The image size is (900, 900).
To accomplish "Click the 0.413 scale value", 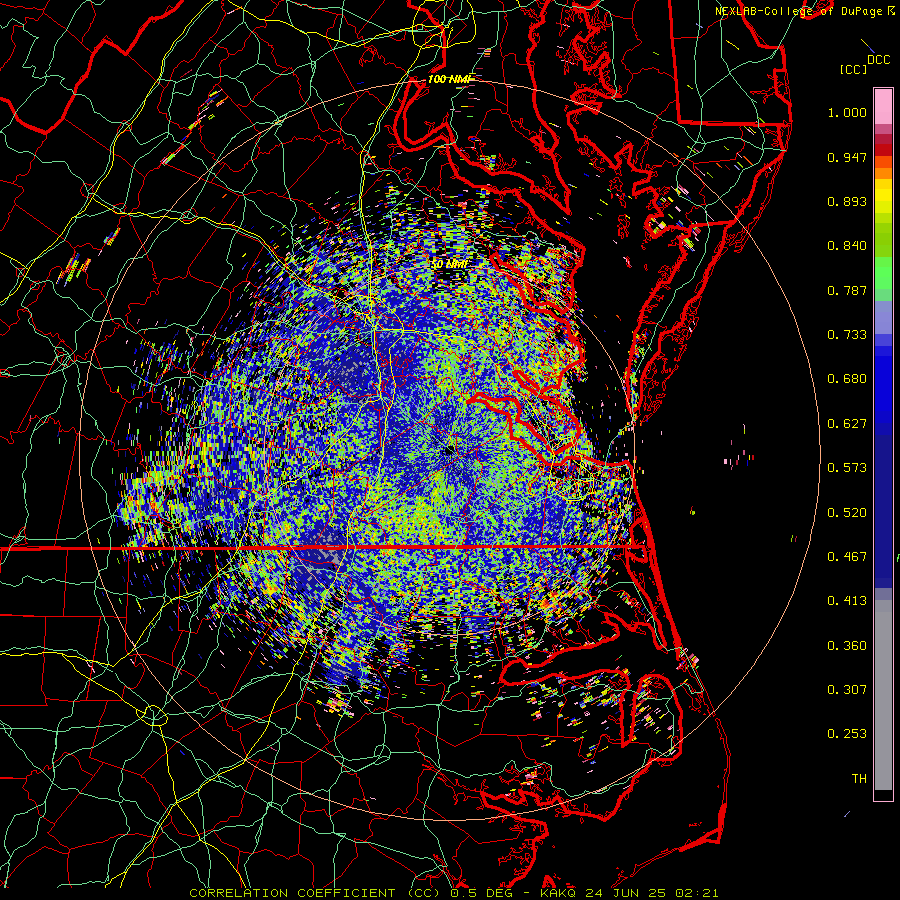I will pos(847,601).
